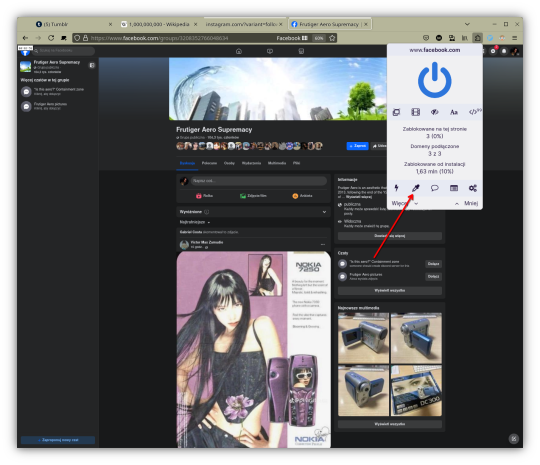Expand the Wyróżnione section chevron
Screen dimensions: 540x465
324,212
